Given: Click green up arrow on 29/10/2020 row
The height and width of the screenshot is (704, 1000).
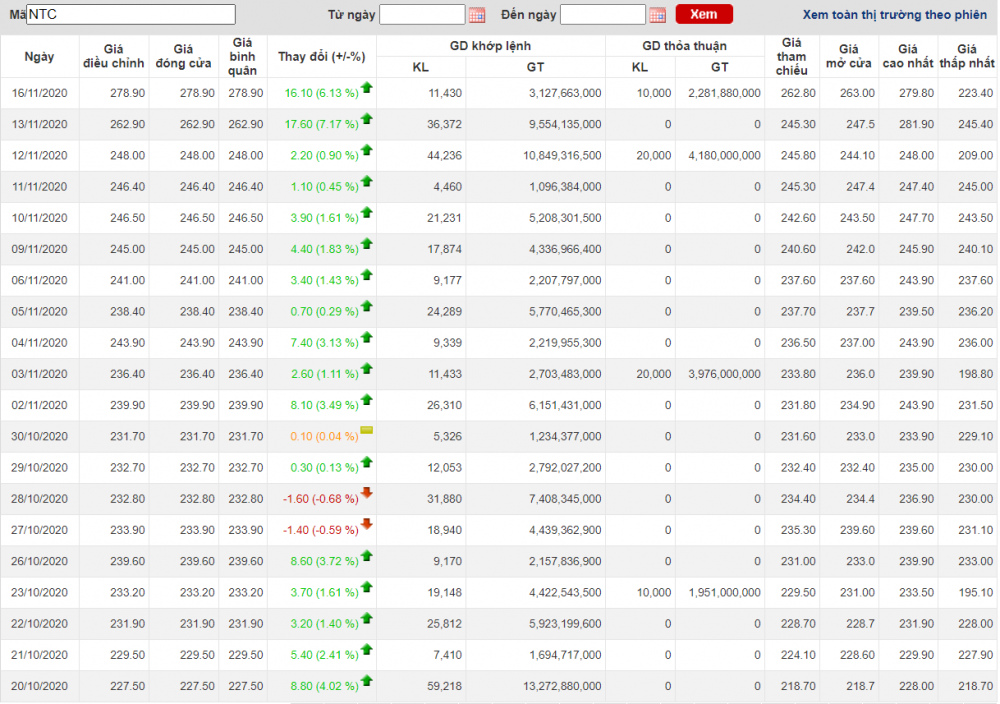Looking at the screenshot, I should 367,463.
